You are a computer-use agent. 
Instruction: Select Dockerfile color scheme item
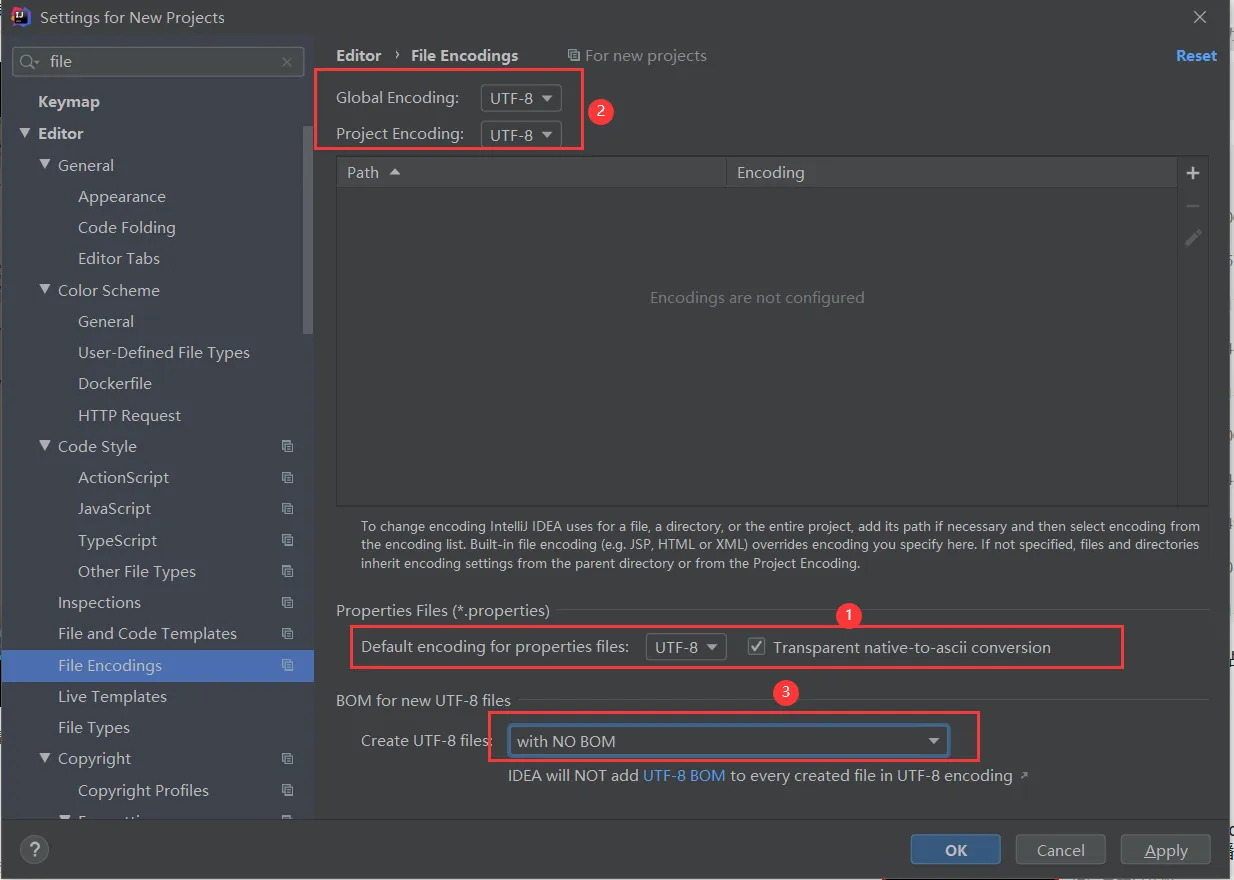[116, 384]
